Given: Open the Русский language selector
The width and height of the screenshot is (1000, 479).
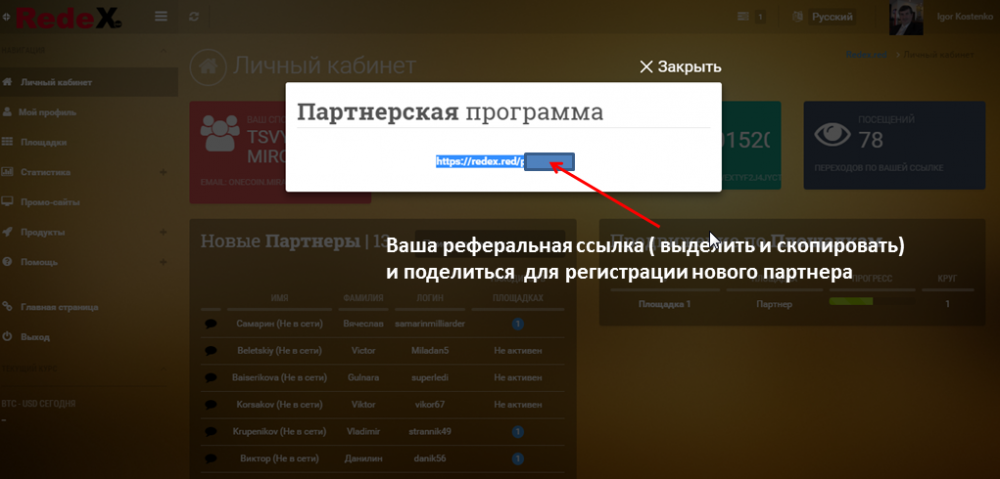Looking at the screenshot, I should point(832,17).
